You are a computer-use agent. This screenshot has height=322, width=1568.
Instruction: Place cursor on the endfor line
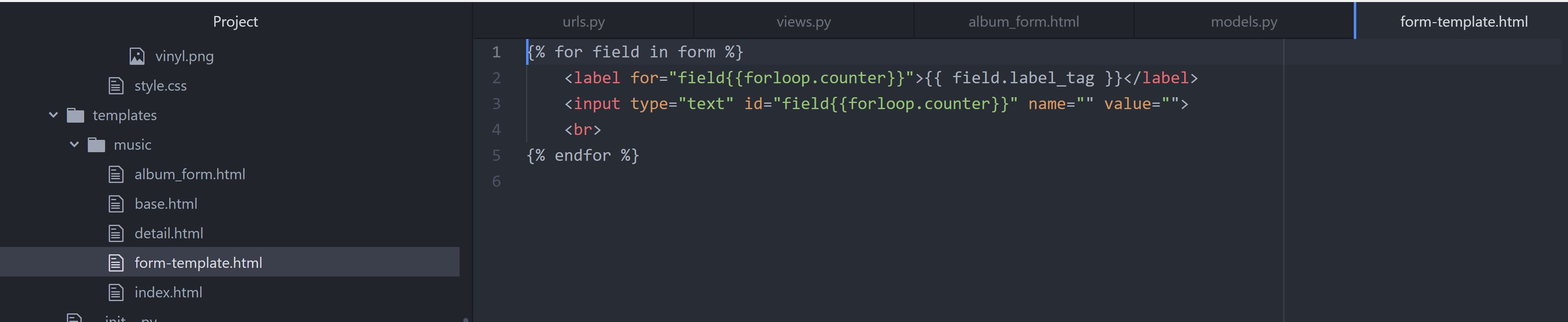coord(583,156)
